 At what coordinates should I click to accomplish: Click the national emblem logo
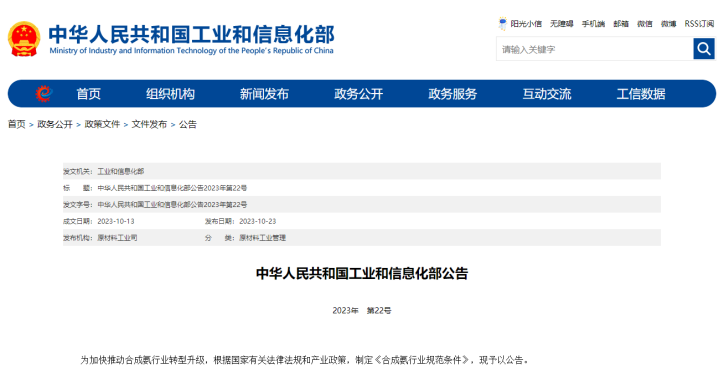coord(24,39)
